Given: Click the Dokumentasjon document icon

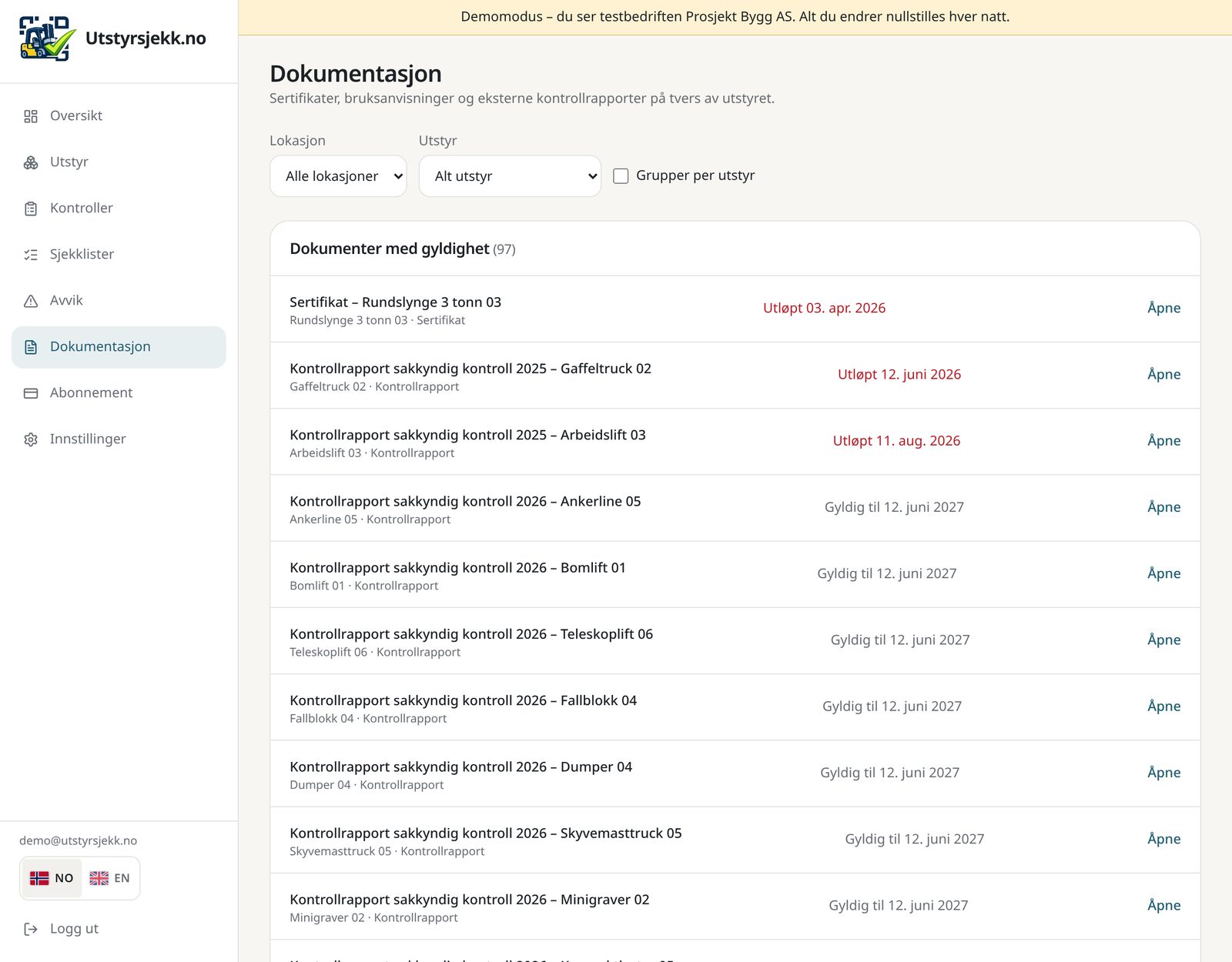Looking at the screenshot, I should (31, 347).
